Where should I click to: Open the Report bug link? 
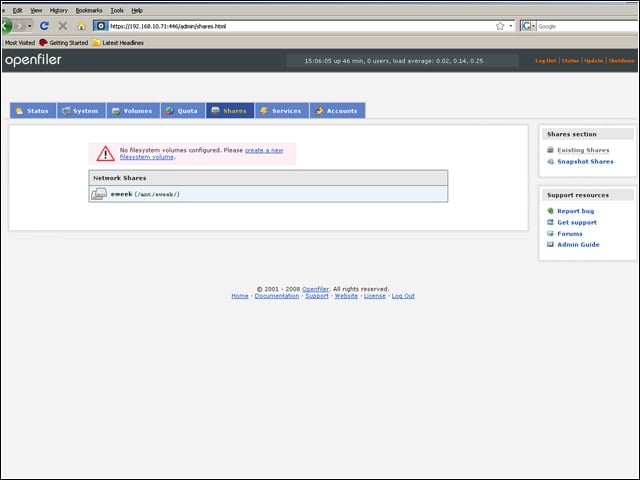576,211
